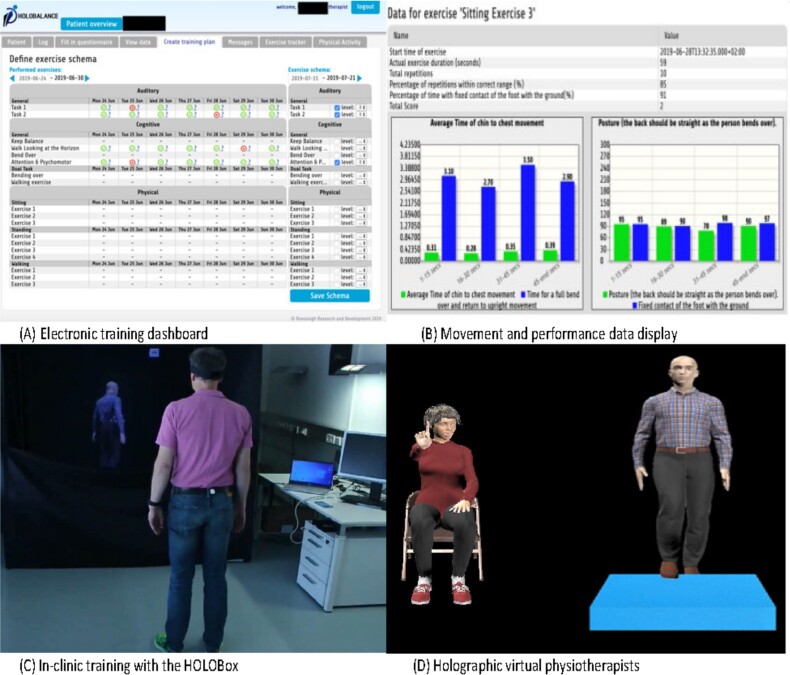790x675 pixels.
Task: Open level selector for Keep Balance
Action: pos(362,141)
